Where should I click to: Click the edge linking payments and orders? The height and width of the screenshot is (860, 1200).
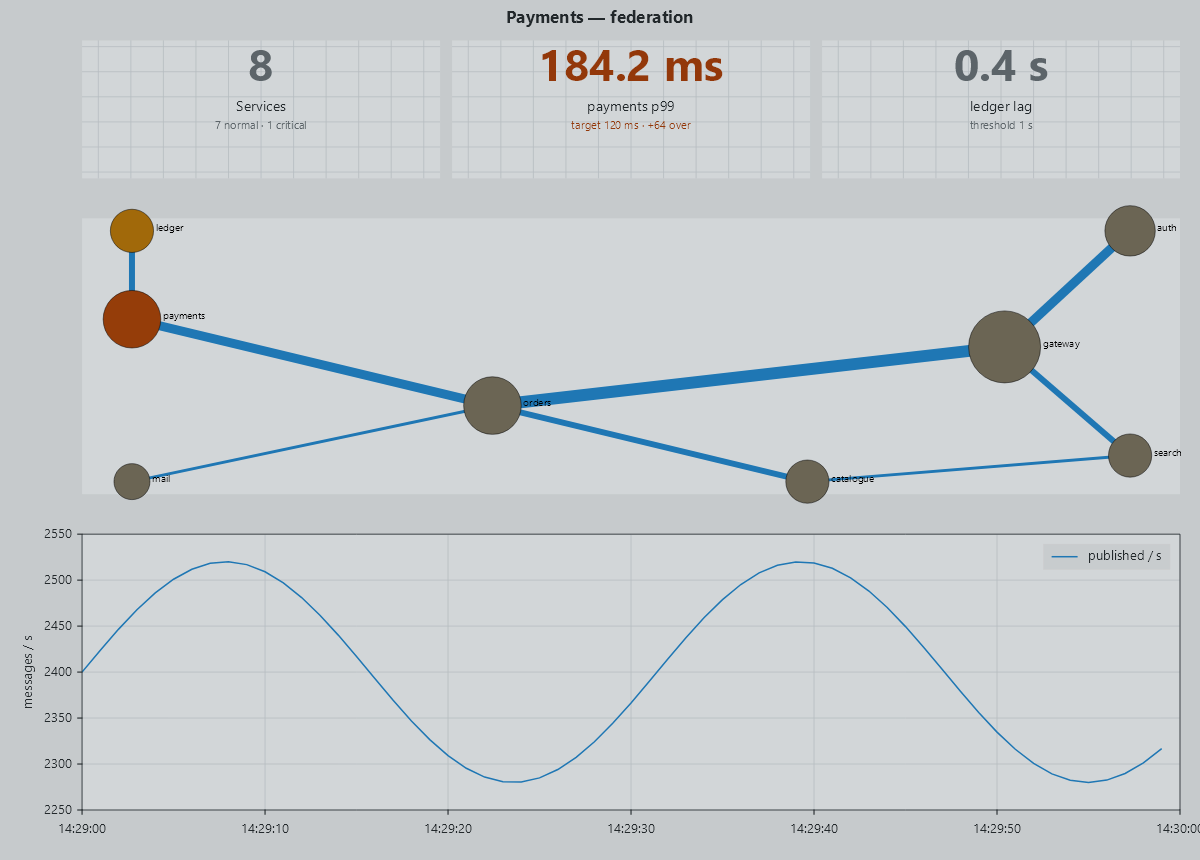pyautogui.click(x=311, y=362)
